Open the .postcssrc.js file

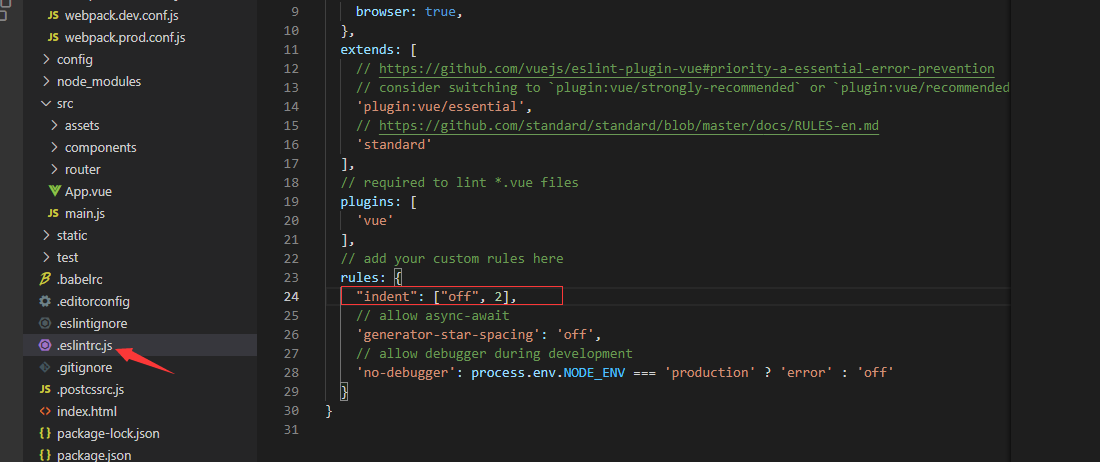click(x=90, y=389)
